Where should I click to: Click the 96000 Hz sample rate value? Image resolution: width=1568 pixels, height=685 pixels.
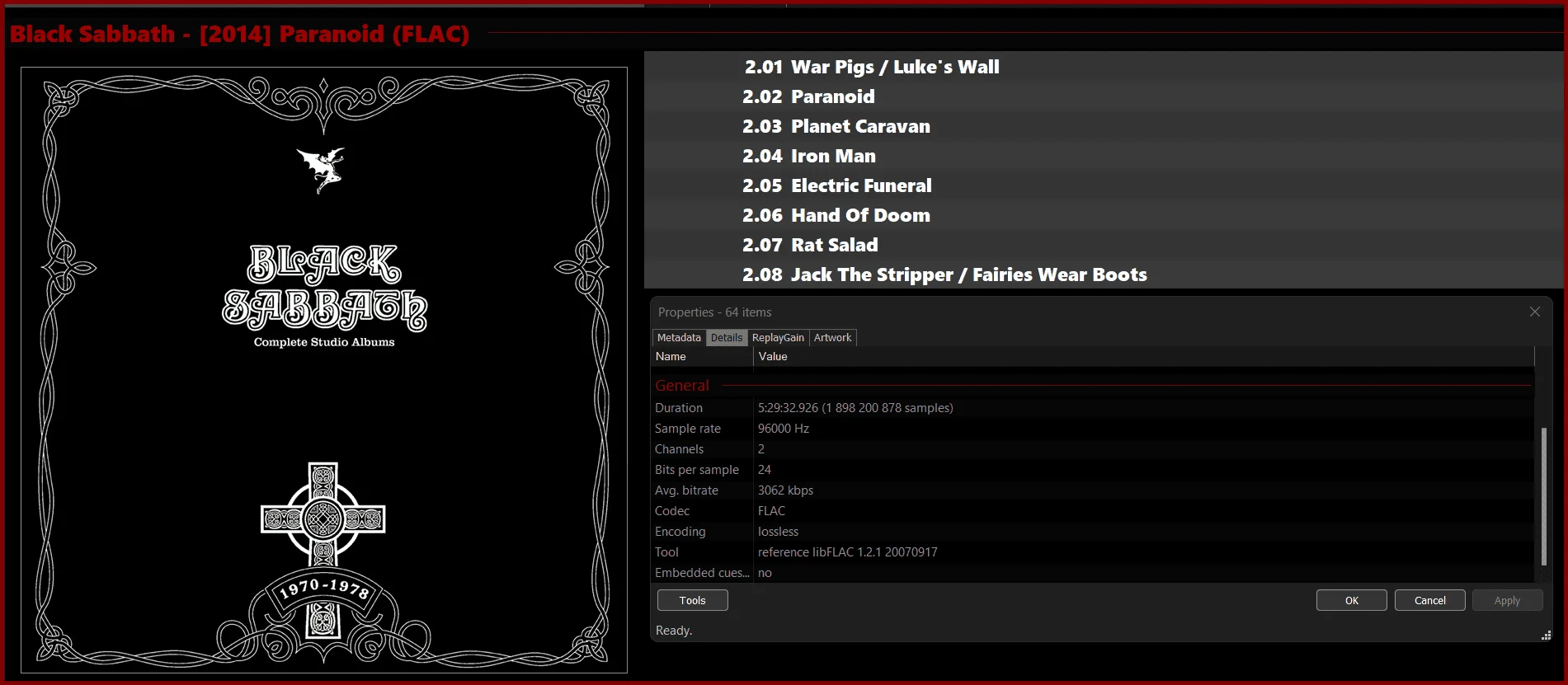[x=784, y=429]
